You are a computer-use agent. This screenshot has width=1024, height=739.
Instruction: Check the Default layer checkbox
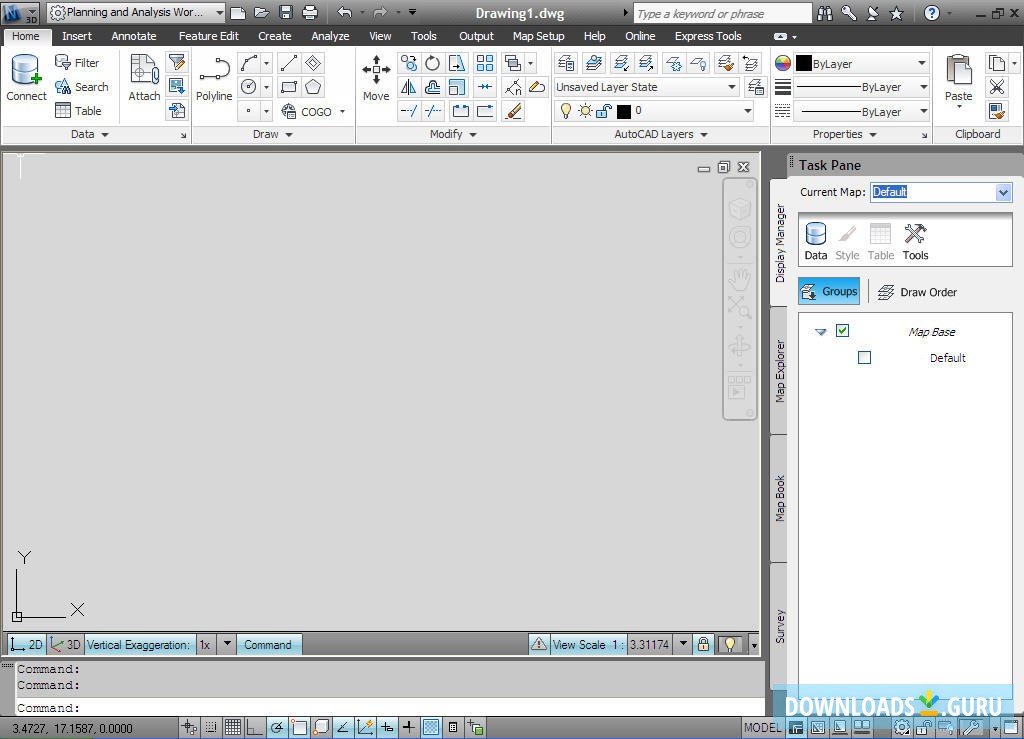864,357
